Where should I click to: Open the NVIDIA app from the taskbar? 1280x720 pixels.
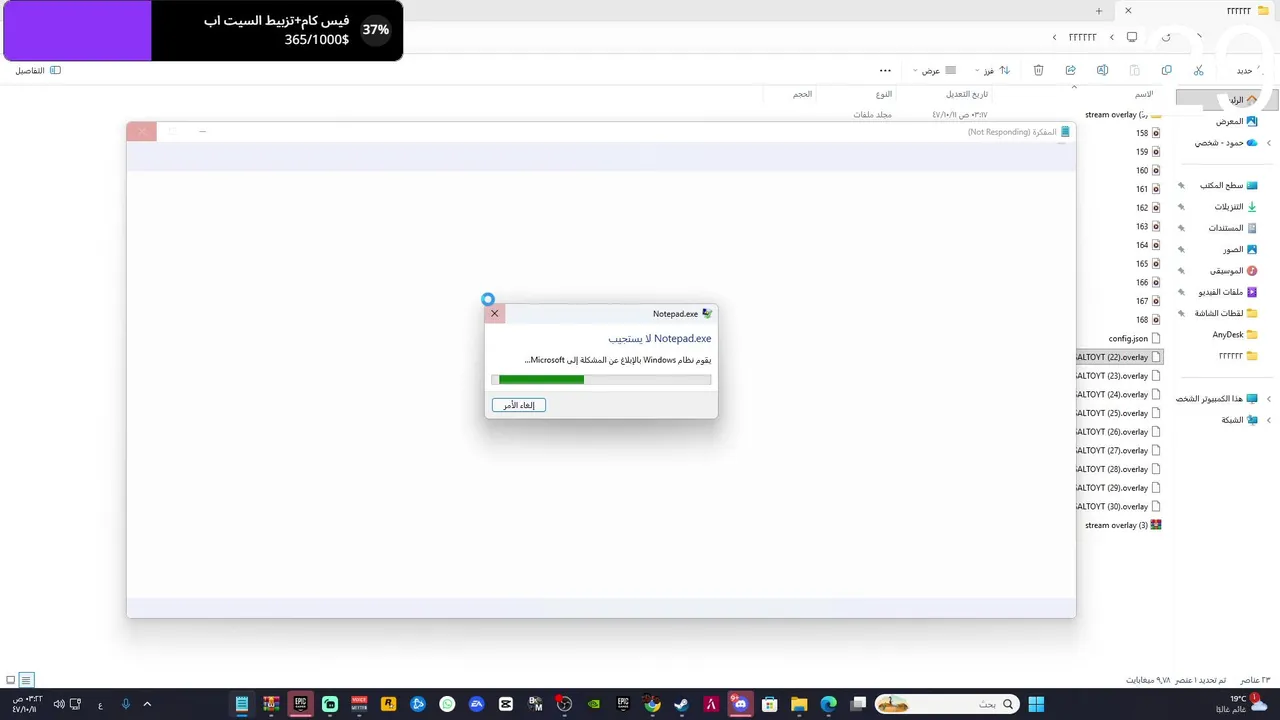pos(594,704)
